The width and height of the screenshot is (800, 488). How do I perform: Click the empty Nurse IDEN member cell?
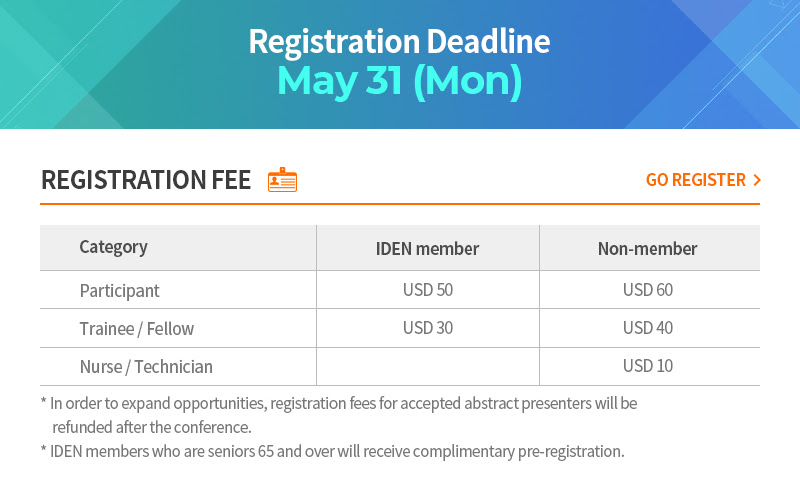tap(428, 367)
